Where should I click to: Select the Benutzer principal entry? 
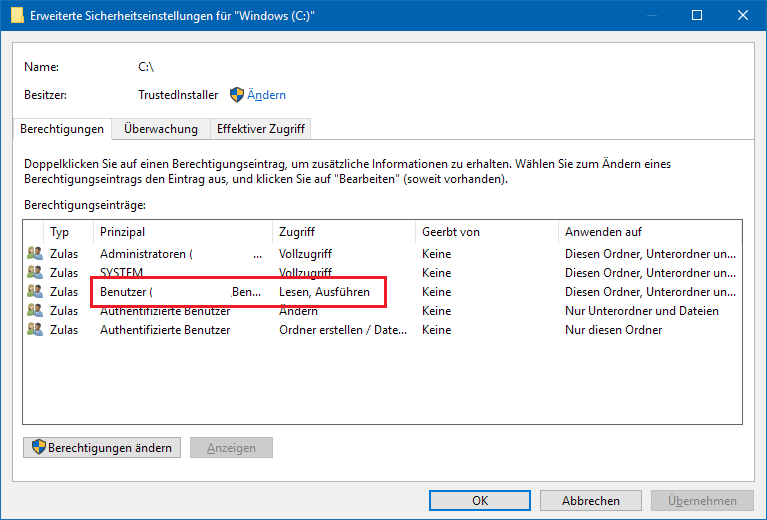[180, 292]
